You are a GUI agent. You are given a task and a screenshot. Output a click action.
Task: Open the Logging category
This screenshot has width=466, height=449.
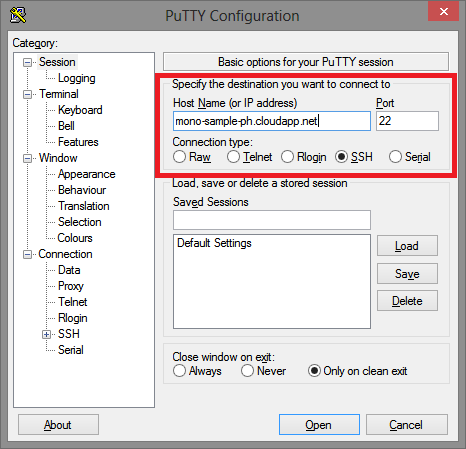point(77,78)
